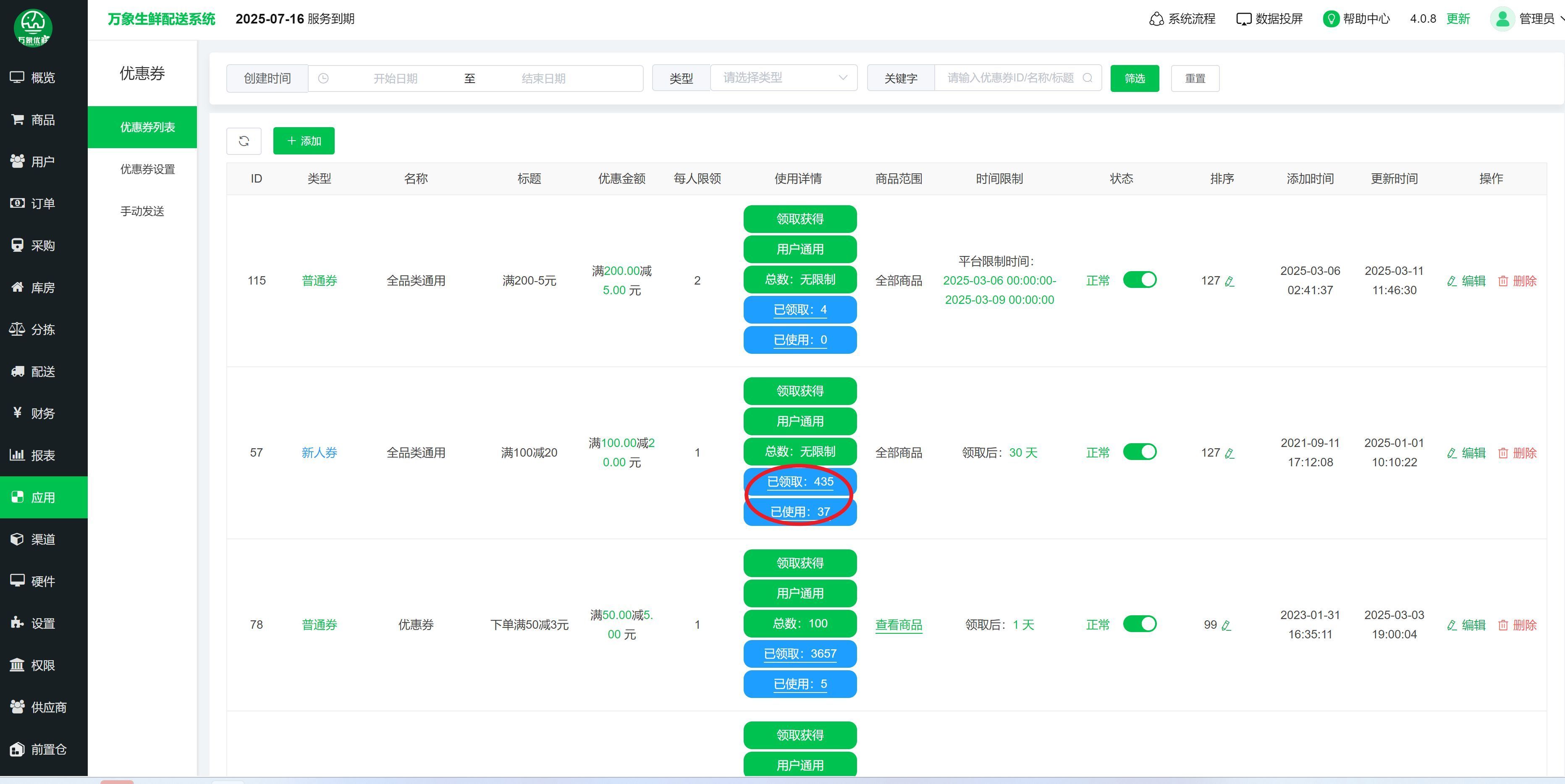The width and height of the screenshot is (1565, 784).
Task: Expand the 请选择类型 type dropdown
Action: pyautogui.click(x=783, y=78)
